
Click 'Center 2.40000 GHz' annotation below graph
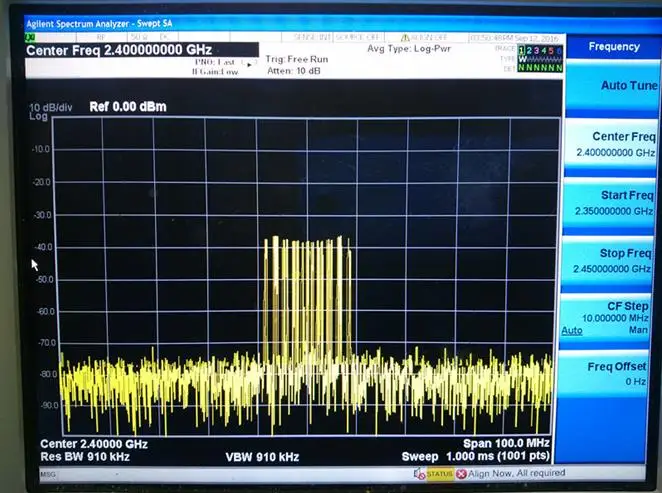[x=94, y=444]
